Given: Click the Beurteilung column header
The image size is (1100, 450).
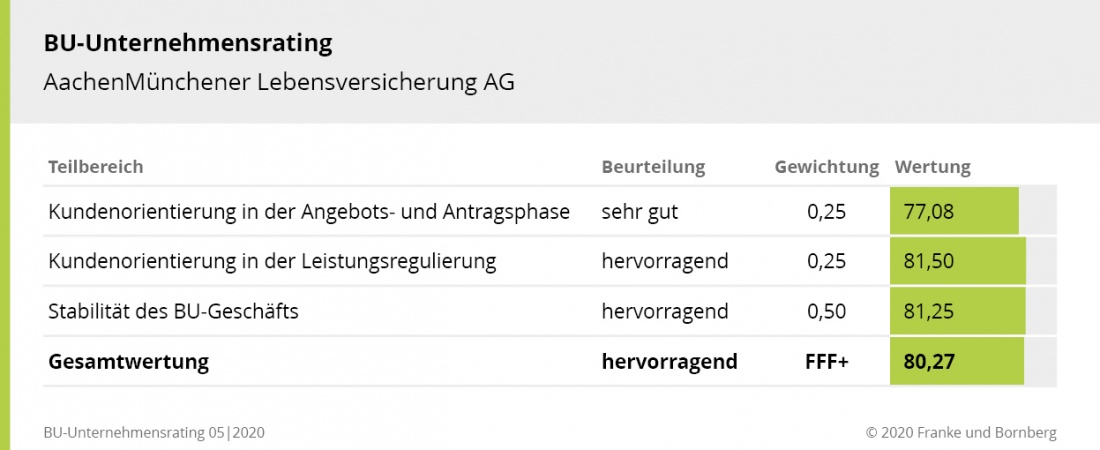Looking at the screenshot, I should (653, 167).
